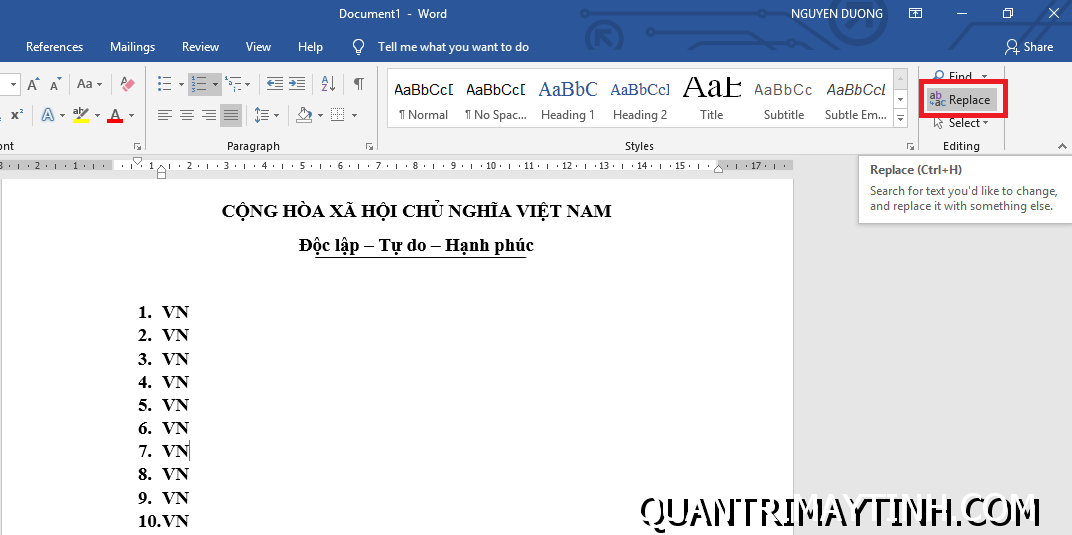The image size is (1072, 535).
Task: Apply the Title style
Action: tap(712, 98)
